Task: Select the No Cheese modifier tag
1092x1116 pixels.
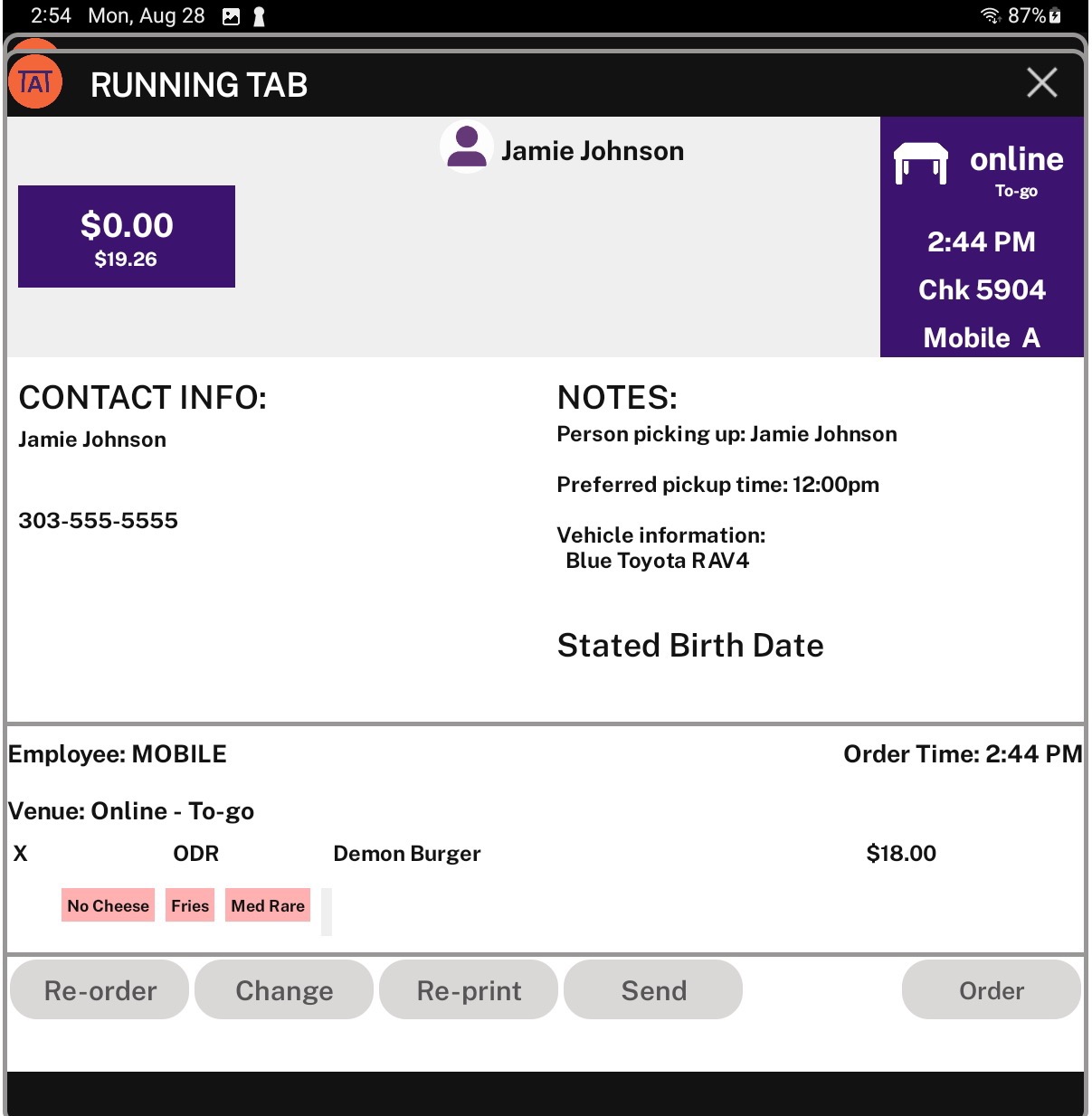Action: tap(109, 905)
